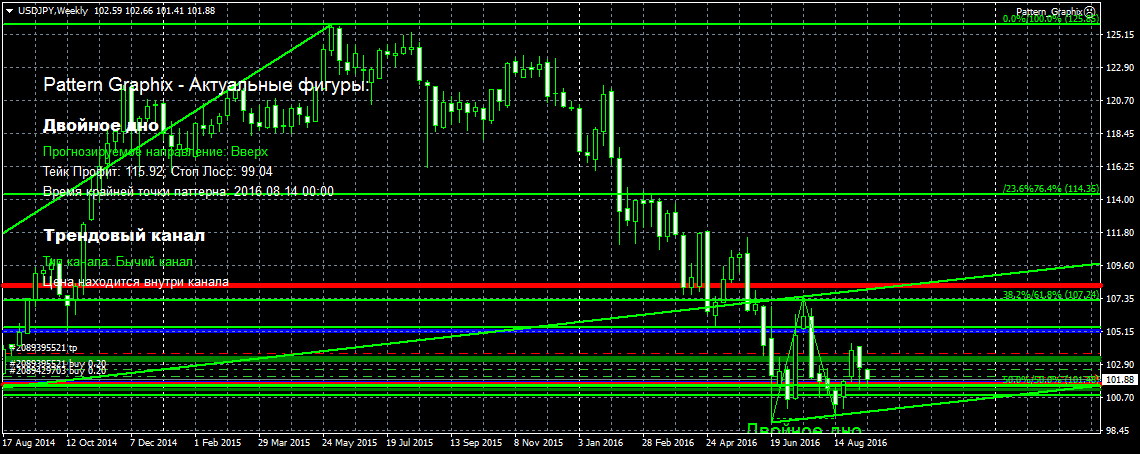This screenshot has width=1140, height=454.
Task: Click '14 Aug 2016' on the time axis
Action: click(860, 441)
